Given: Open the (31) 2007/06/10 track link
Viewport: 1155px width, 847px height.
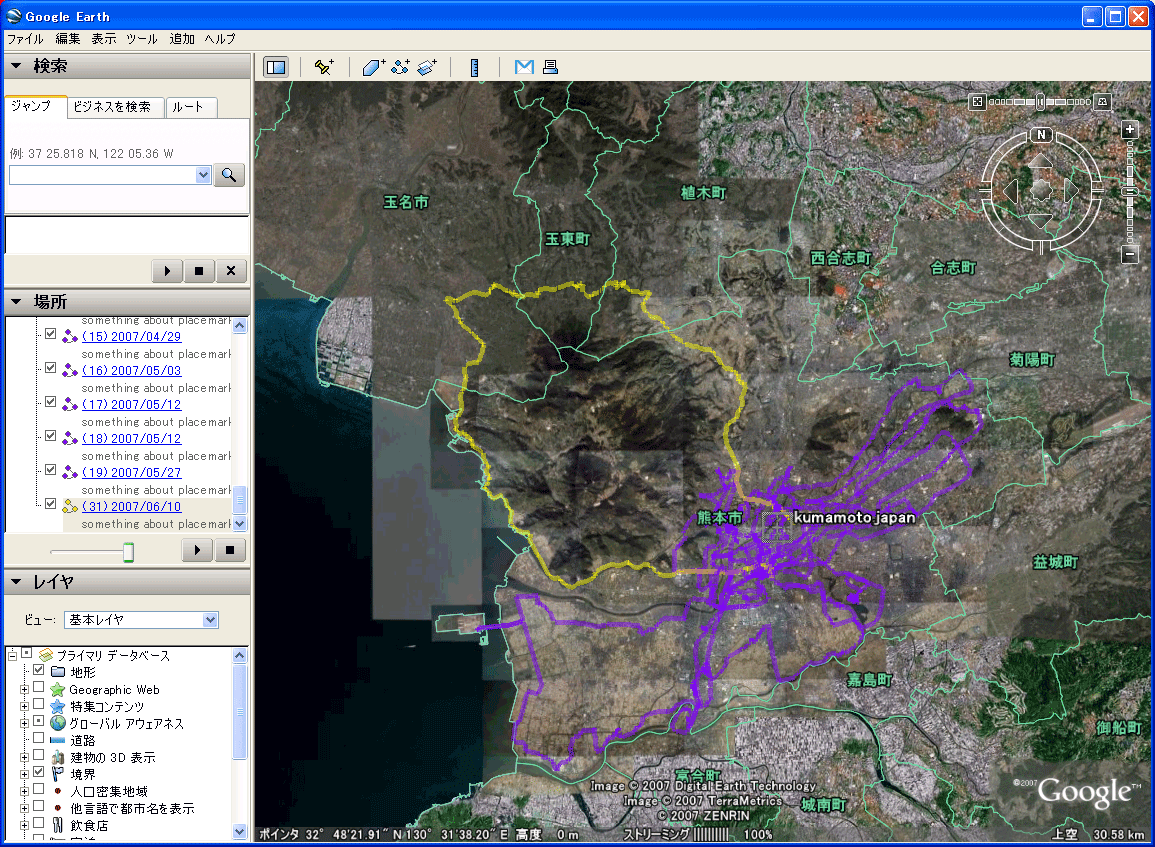Looking at the screenshot, I should [x=131, y=507].
